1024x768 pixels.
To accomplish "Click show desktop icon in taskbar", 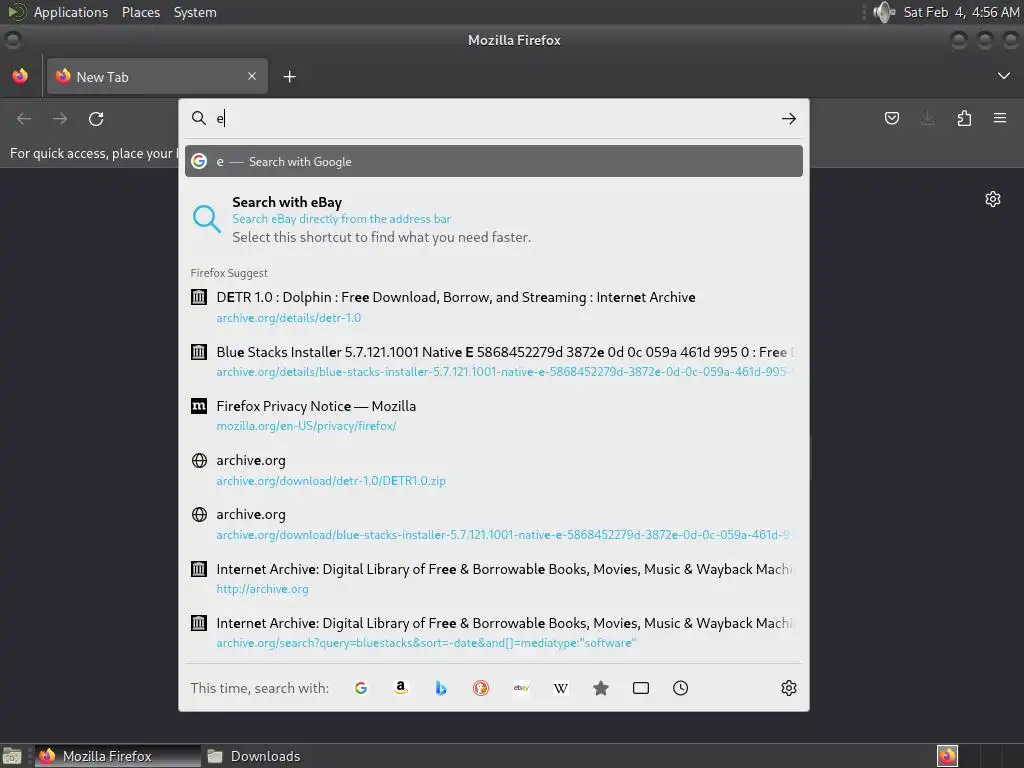I will coord(12,756).
